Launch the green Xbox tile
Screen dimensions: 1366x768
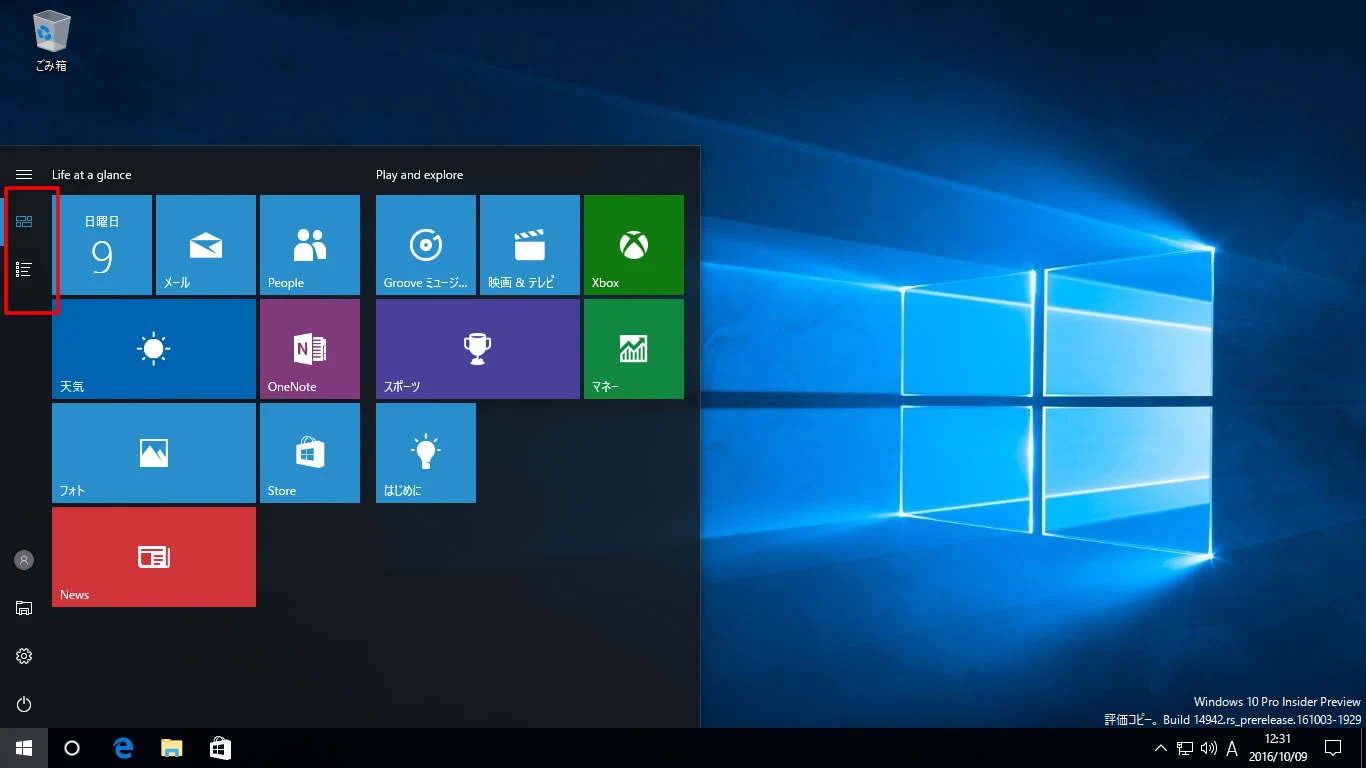coord(634,245)
